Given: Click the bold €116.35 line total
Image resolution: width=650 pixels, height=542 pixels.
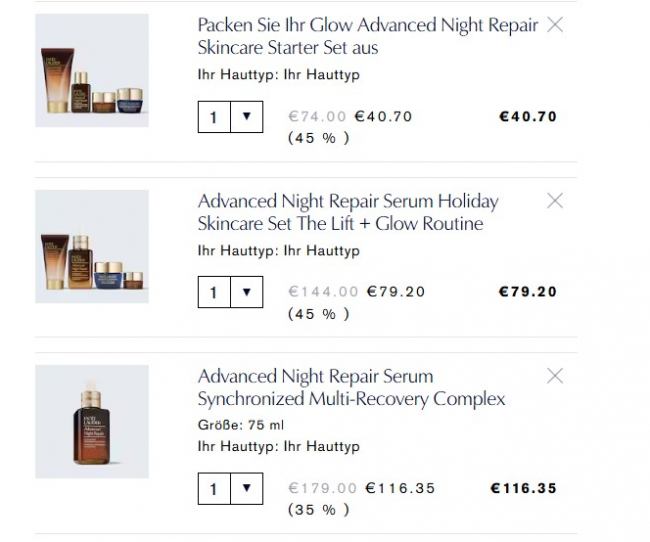Looking at the screenshot, I should (523, 489).
